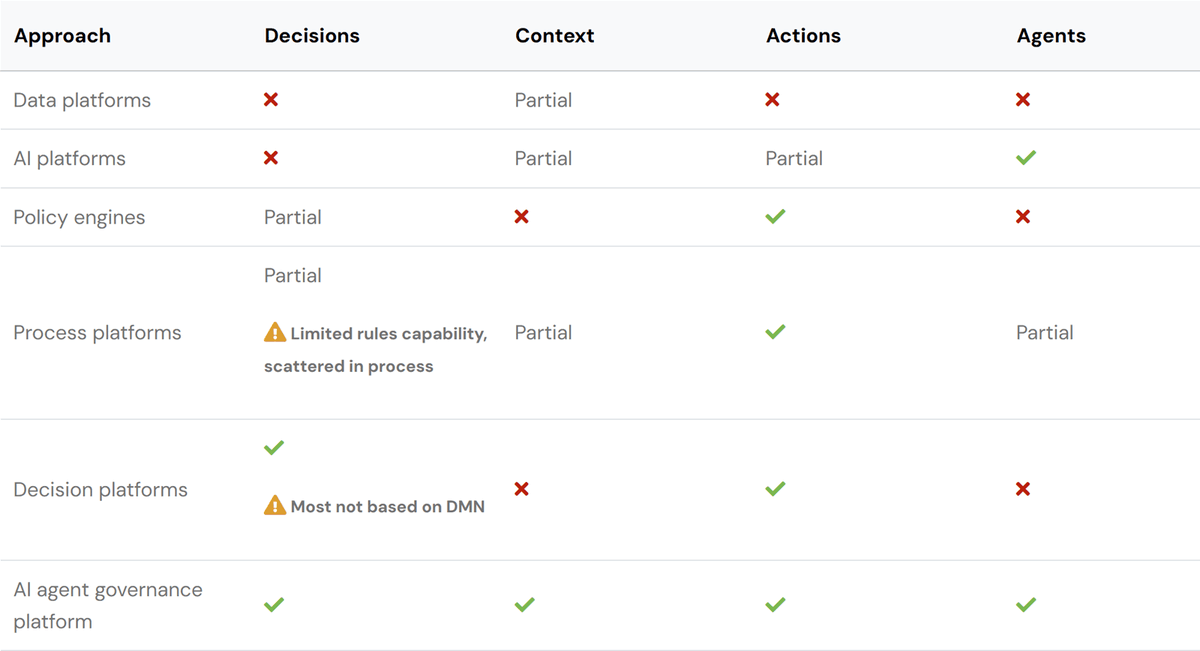
Task: Click the green check for Process platforms Actions
Action: click(775, 332)
